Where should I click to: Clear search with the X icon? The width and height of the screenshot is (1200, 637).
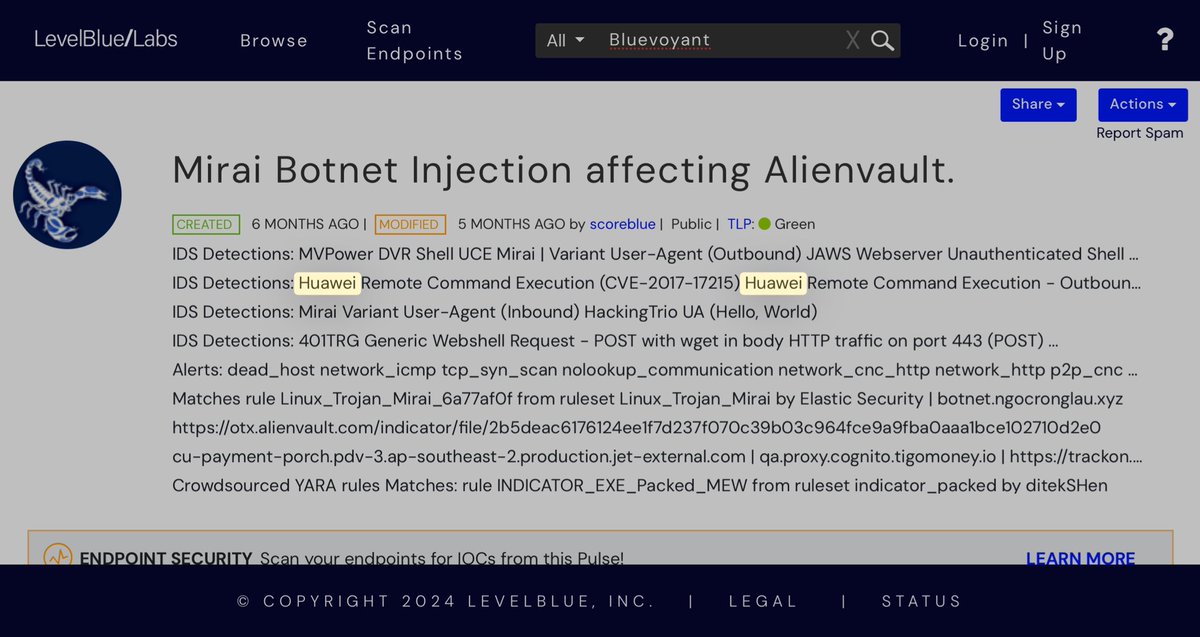pos(852,40)
